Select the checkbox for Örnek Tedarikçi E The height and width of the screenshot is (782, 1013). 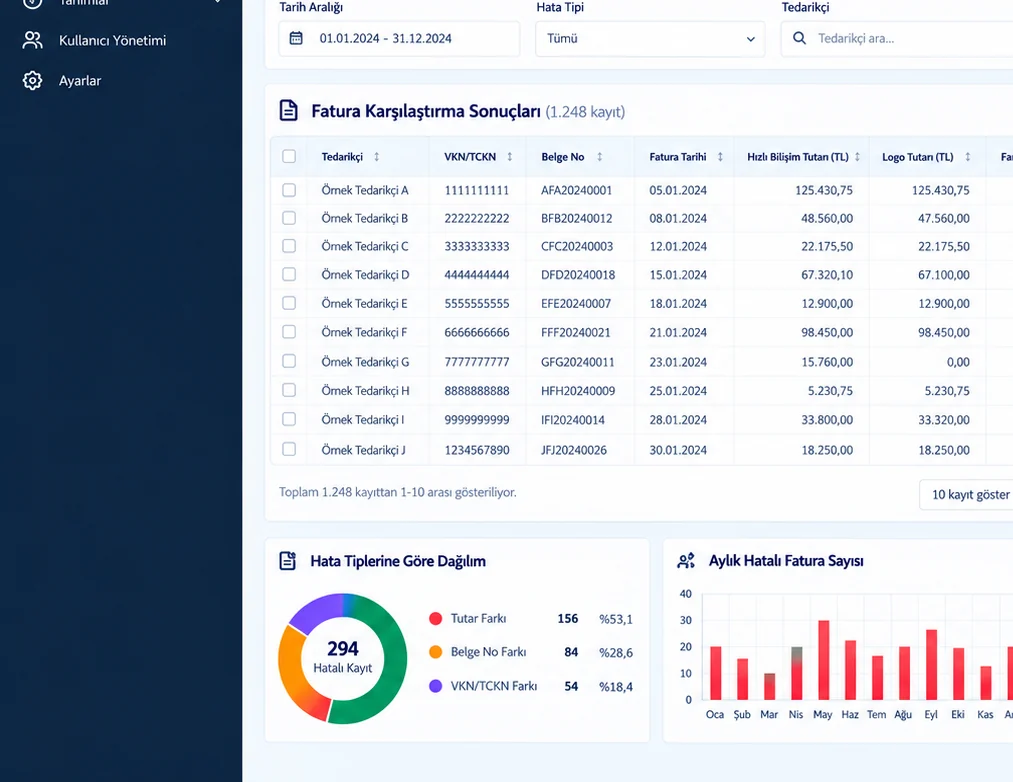[x=289, y=303]
